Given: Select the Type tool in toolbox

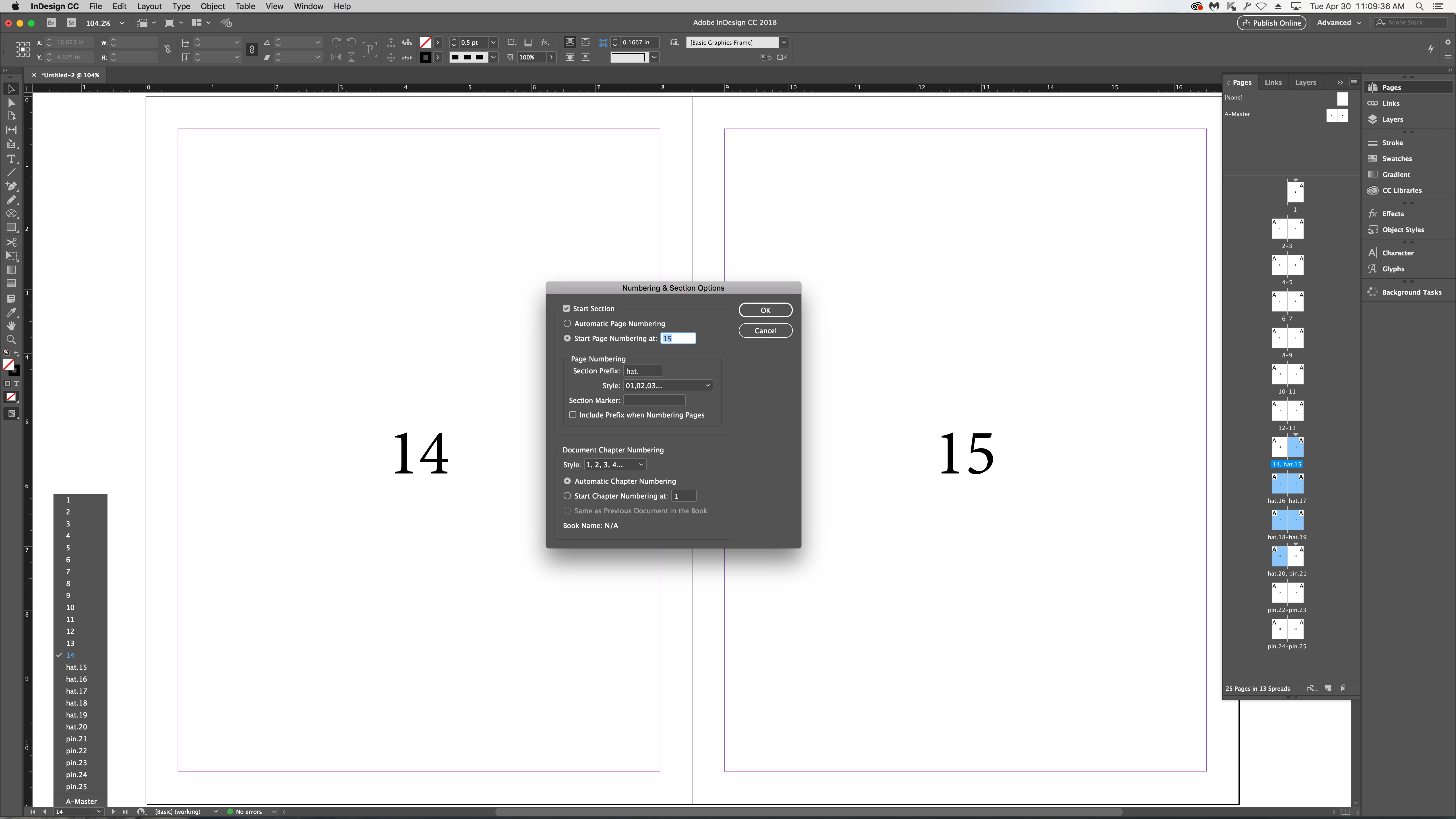Looking at the screenshot, I should (11, 159).
